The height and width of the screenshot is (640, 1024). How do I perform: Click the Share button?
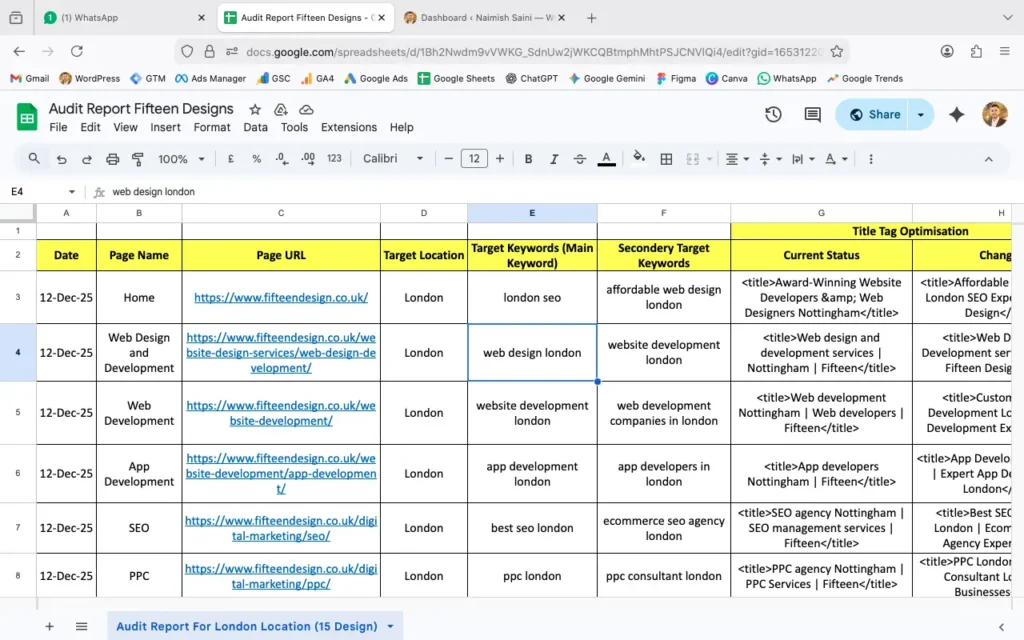pos(875,114)
